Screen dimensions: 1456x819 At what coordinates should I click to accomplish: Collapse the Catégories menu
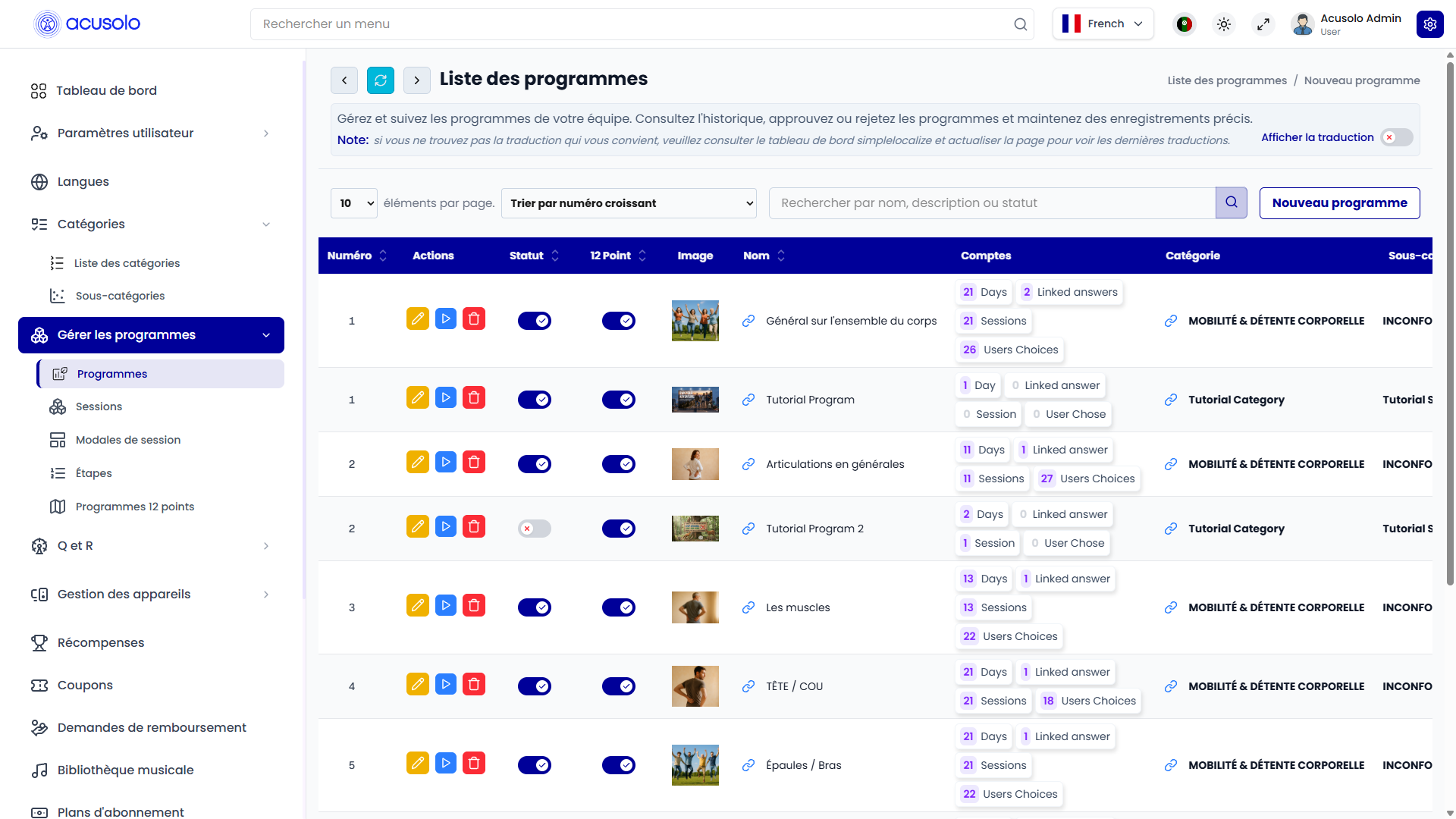point(151,224)
